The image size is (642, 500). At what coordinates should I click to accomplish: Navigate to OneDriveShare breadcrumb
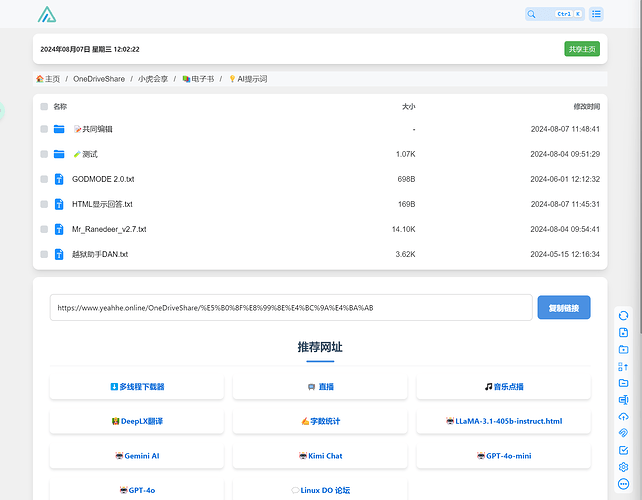point(99,79)
